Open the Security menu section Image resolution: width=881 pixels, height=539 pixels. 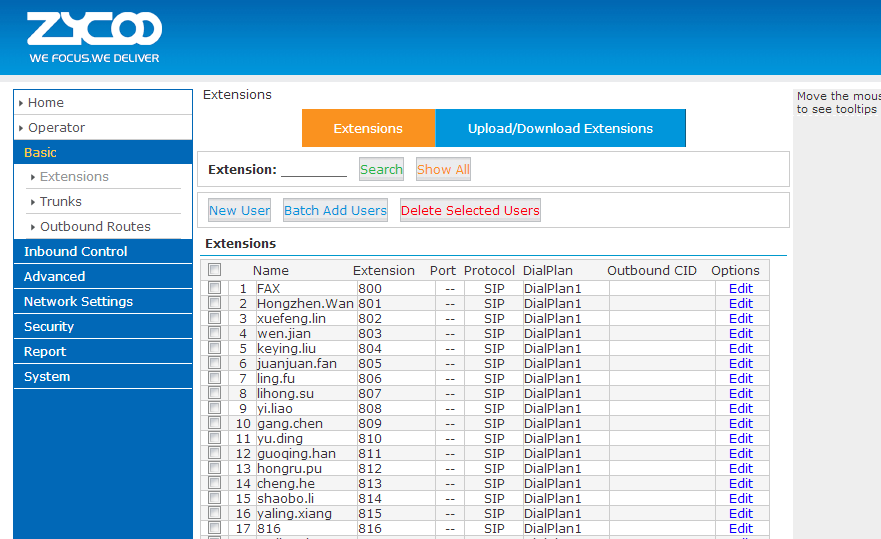pos(49,327)
